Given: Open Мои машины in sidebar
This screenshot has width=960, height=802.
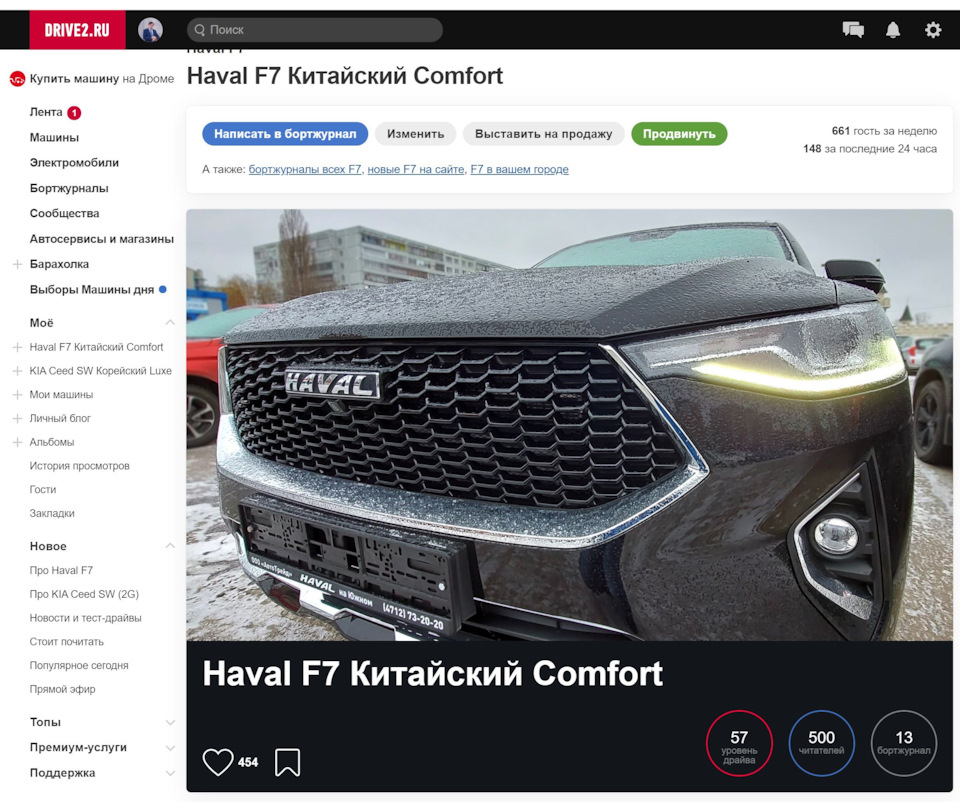Looking at the screenshot, I should [61, 395].
